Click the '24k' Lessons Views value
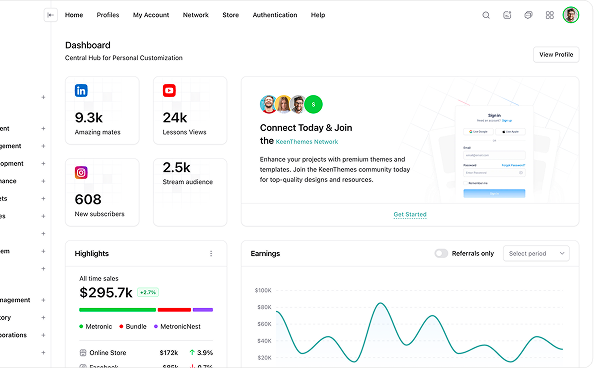 click(x=175, y=118)
